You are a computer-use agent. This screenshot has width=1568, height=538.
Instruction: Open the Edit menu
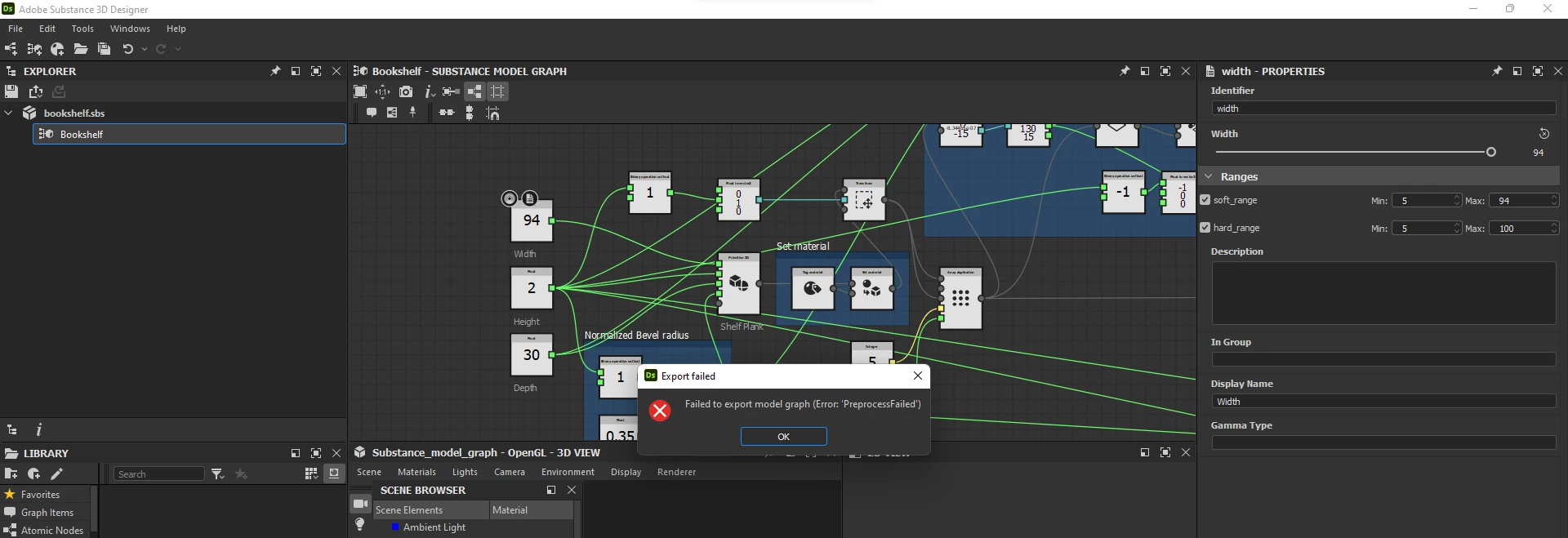point(47,29)
